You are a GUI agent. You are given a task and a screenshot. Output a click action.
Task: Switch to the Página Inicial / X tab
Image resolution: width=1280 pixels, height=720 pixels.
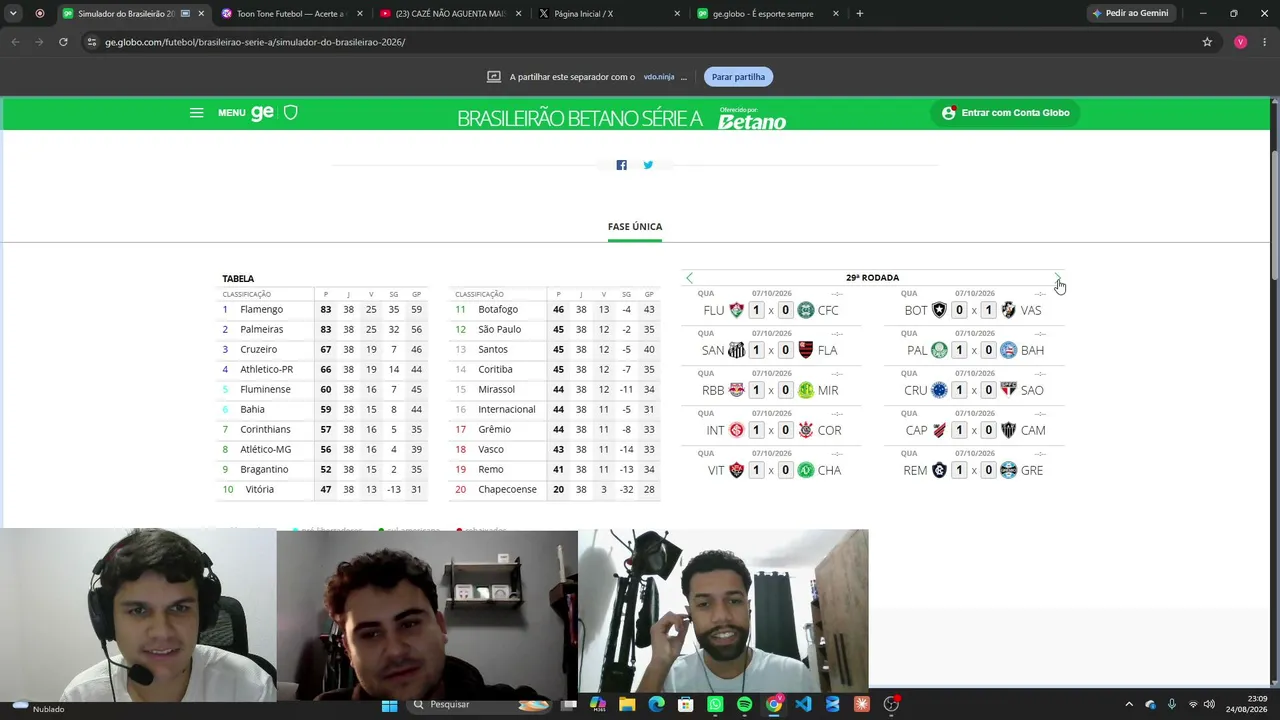[609, 14]
